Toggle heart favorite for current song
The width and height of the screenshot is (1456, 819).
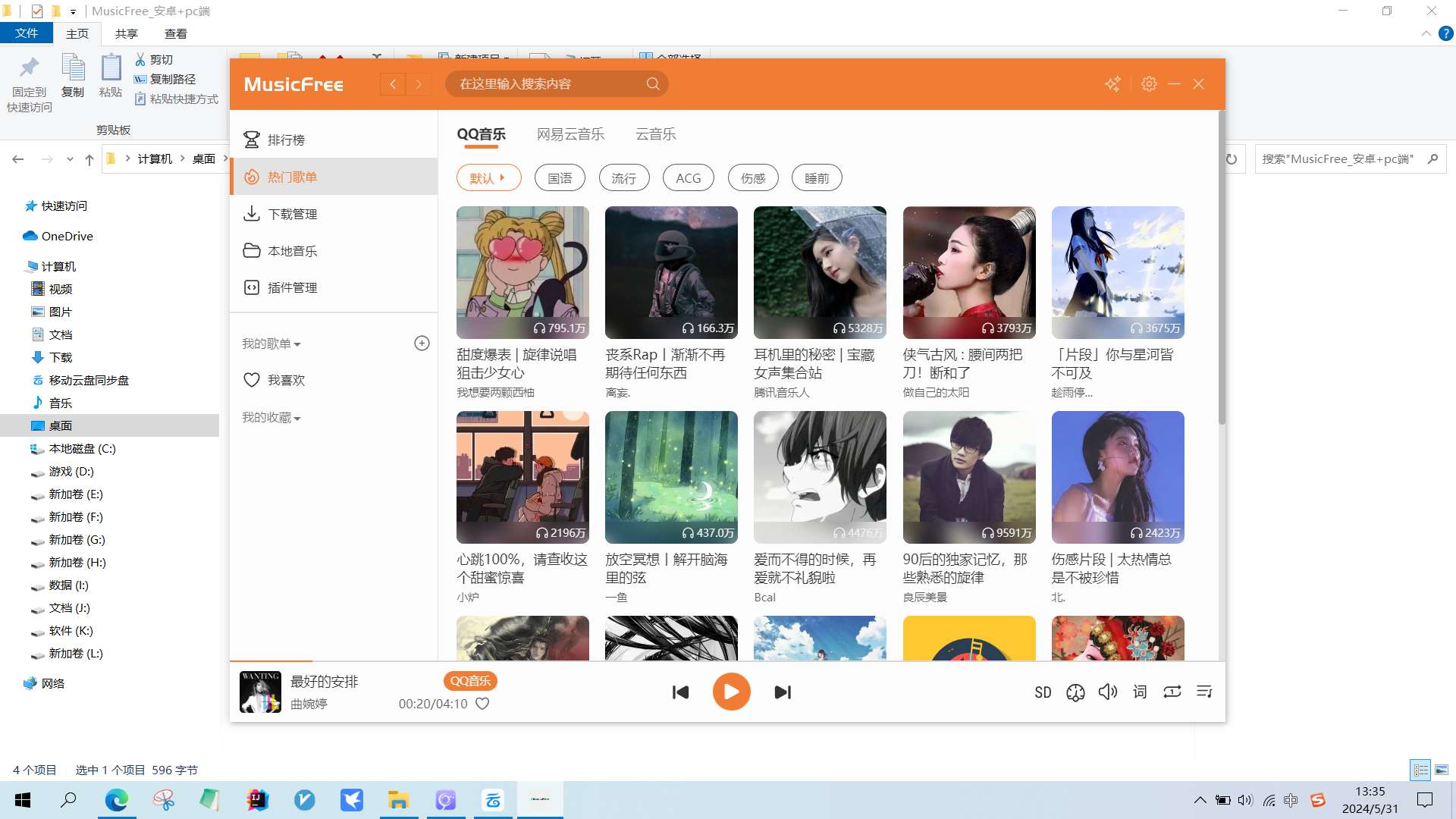point(482,704)
